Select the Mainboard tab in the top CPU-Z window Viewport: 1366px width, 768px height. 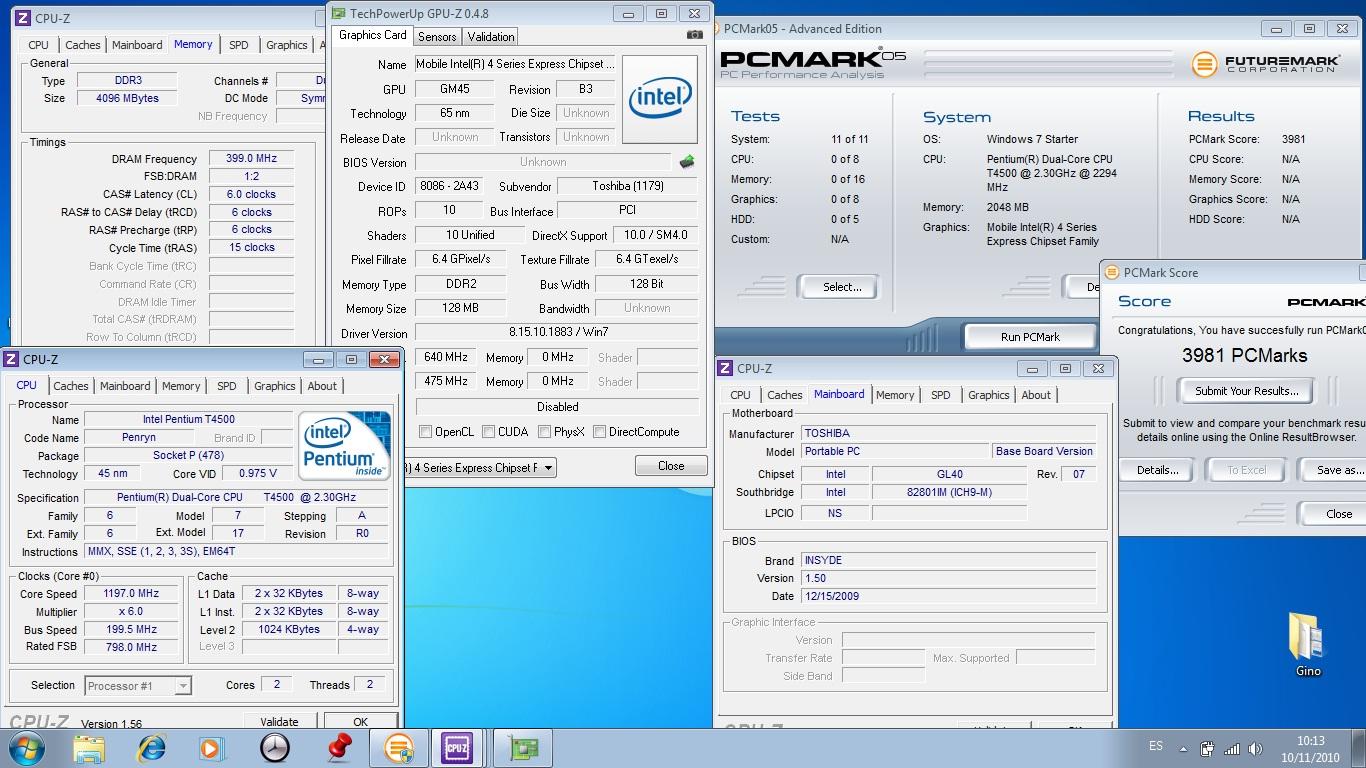tap(137, 45)
